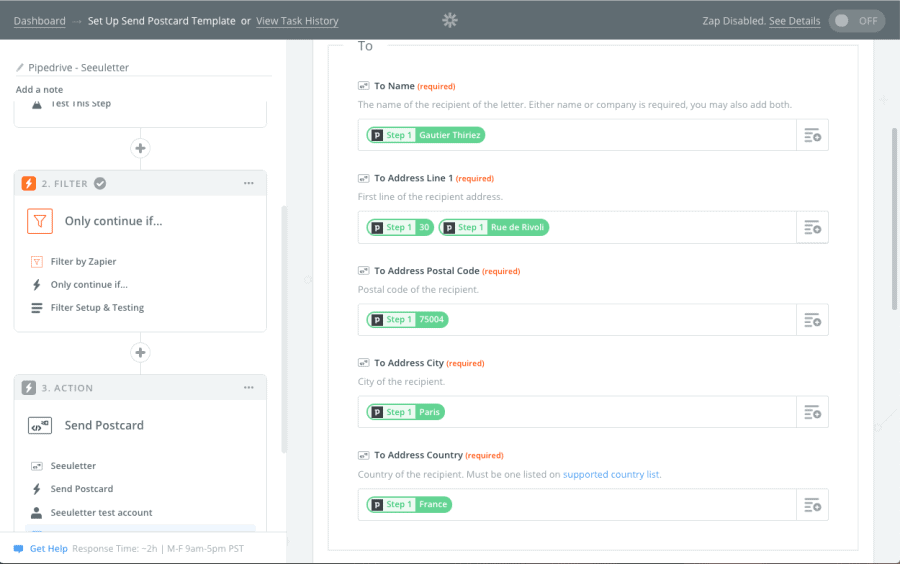This screenshot has width=900, height=564.
Task: Add a step above the Filter step
Action: click(x=140, y=148)
